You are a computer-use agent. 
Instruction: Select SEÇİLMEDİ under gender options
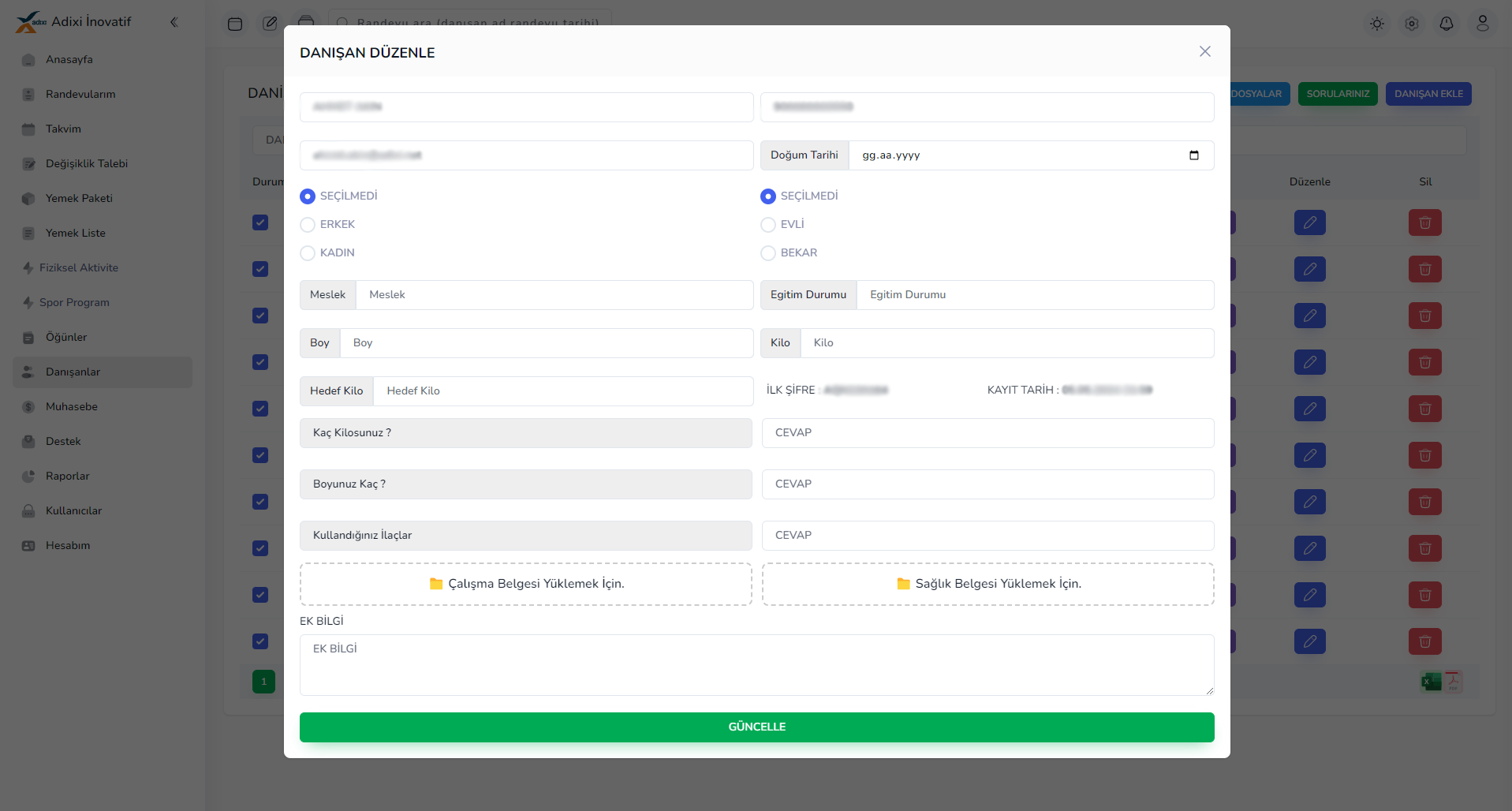[308, 196]
